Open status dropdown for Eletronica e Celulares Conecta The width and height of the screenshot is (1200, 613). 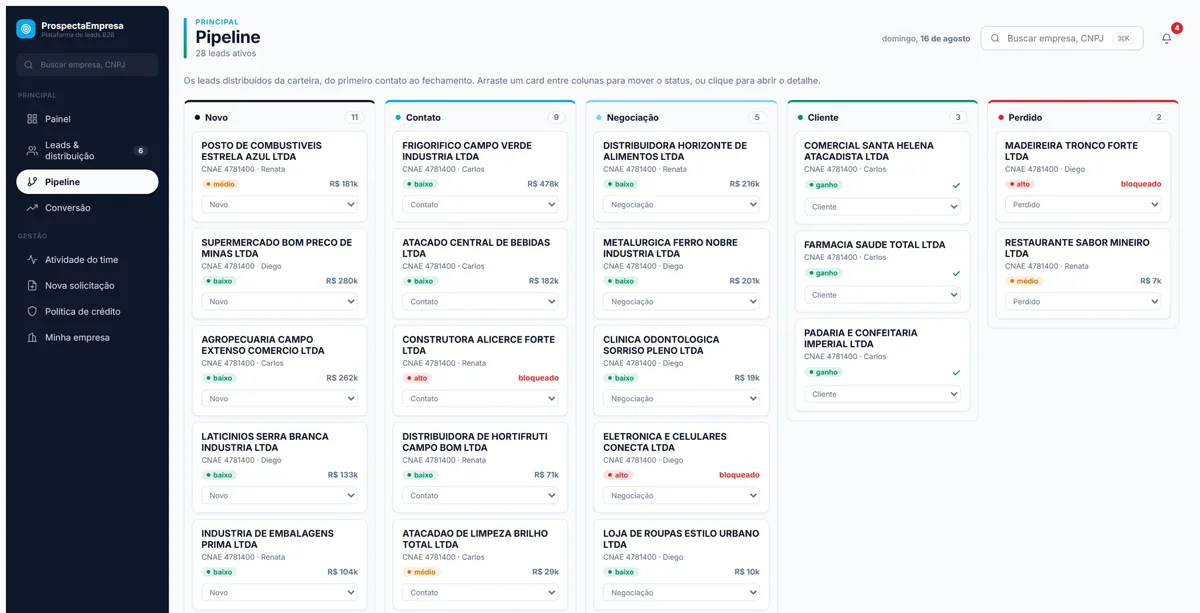(x=681, y=496)
